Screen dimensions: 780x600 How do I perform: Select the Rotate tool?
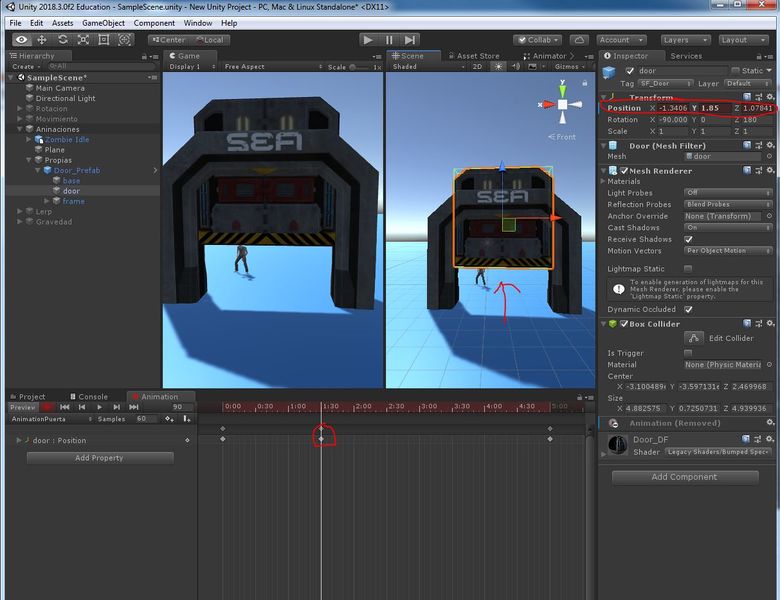click(63, 40)
